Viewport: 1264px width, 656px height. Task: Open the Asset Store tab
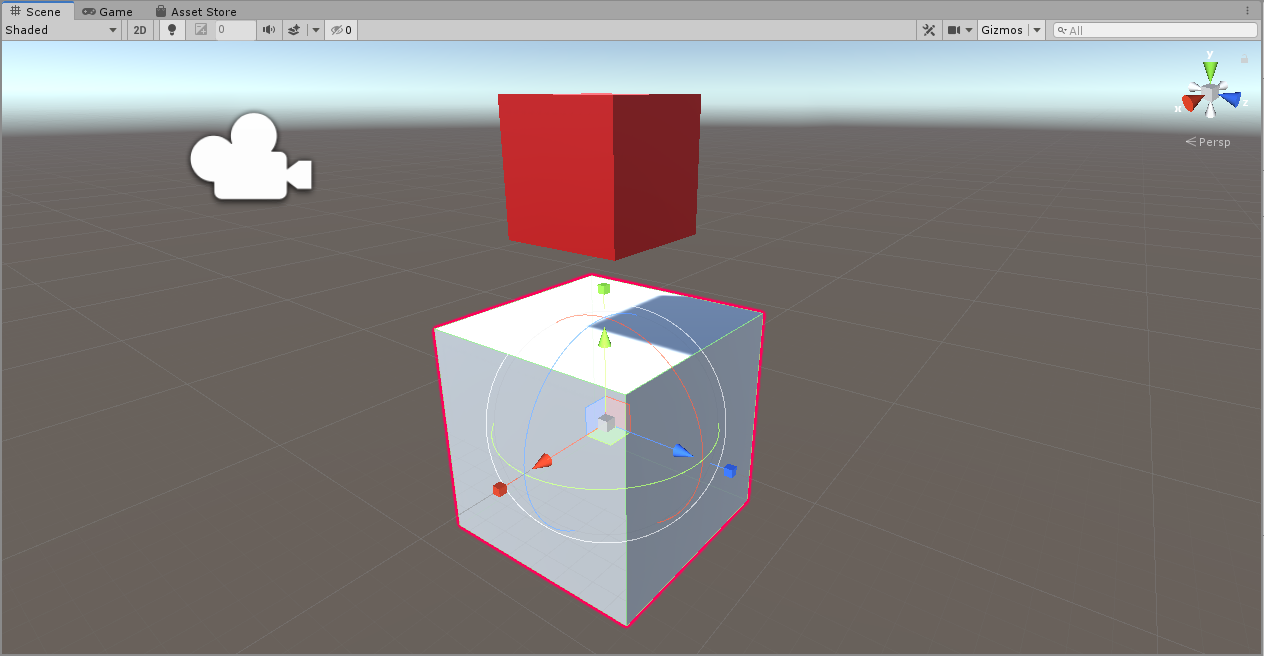pos(196,12)
